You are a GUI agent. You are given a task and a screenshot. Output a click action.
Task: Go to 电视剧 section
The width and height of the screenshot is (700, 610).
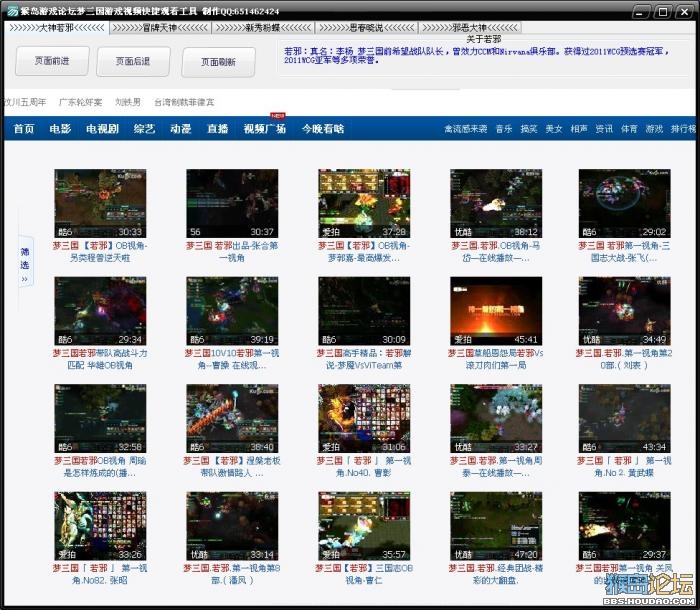102,129
